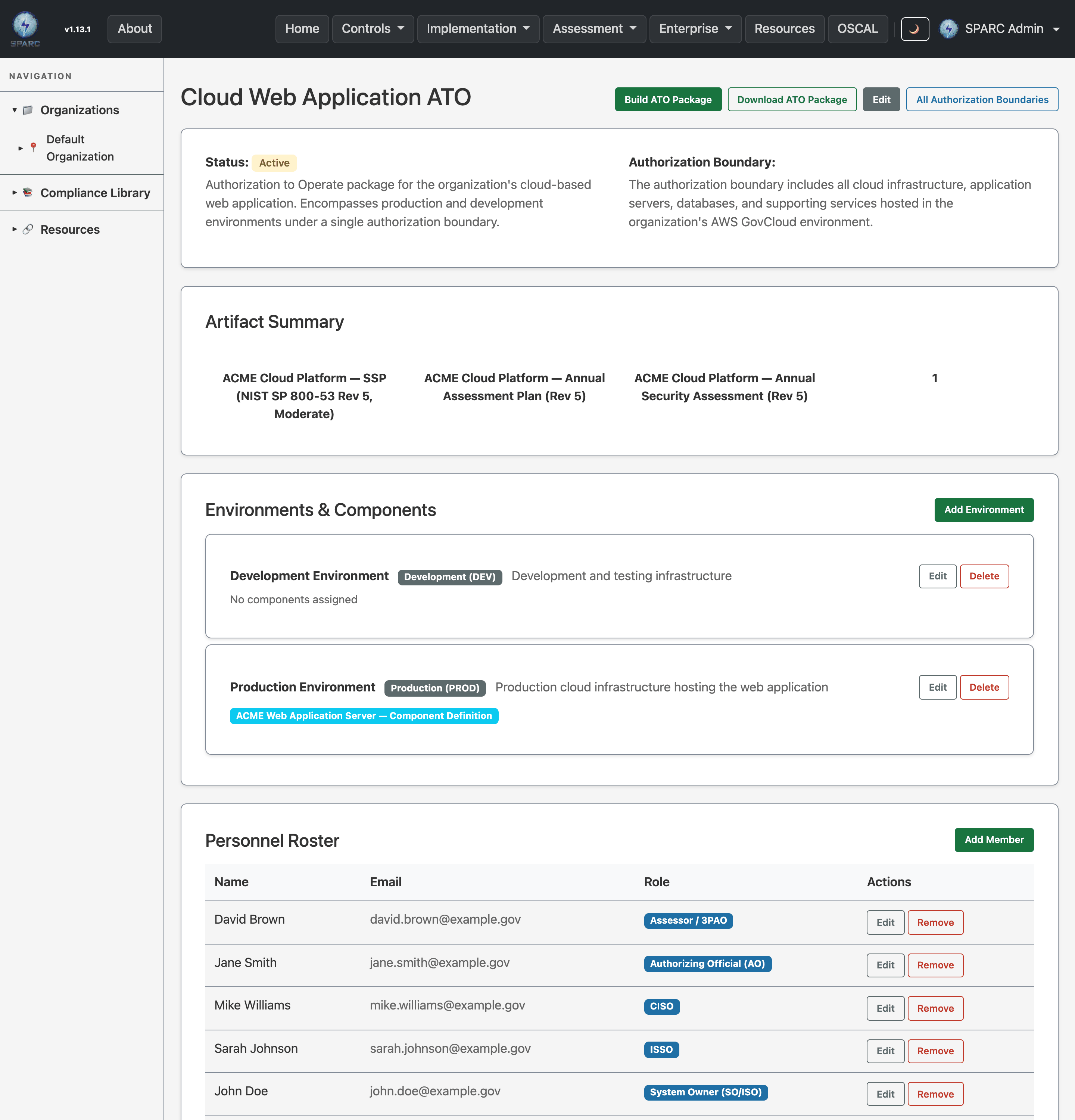Open the Enterprise dropdown menu
The height and width of the screenshot is (1120, 1075).
tap(695, 29)
